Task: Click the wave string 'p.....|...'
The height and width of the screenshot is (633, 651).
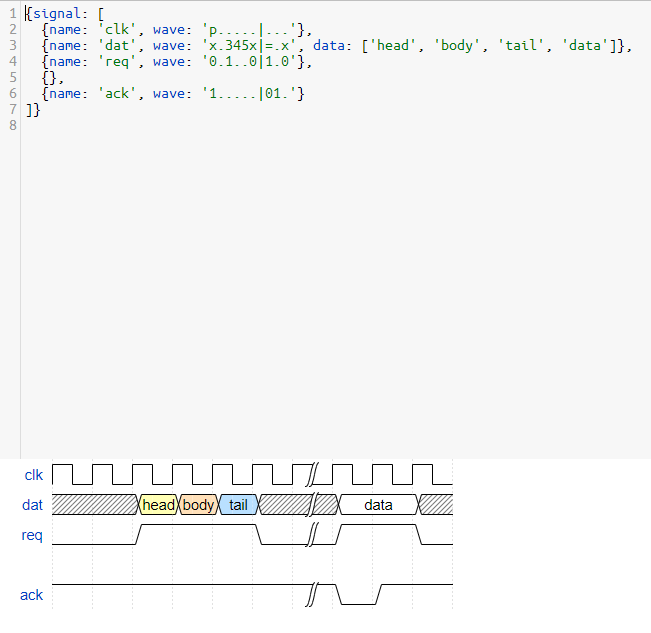Action: (x=249, y=29)
